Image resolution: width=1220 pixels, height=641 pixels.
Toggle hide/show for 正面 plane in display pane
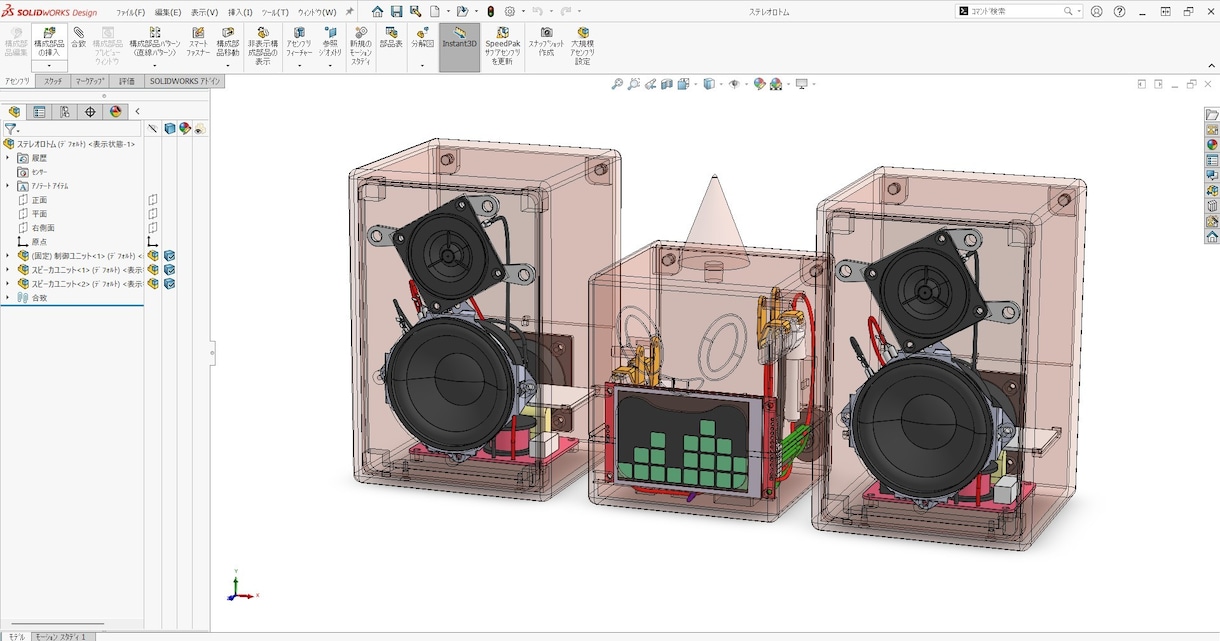(x=153, y=200)
